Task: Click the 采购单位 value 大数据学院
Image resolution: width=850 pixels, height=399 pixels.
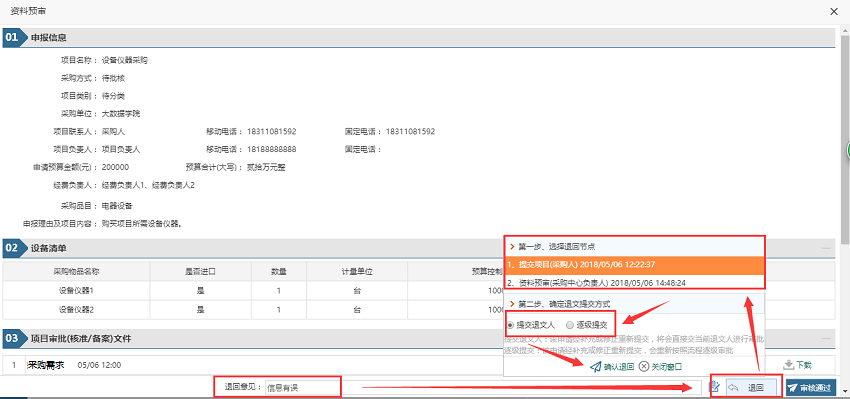Action: [121, 114]
